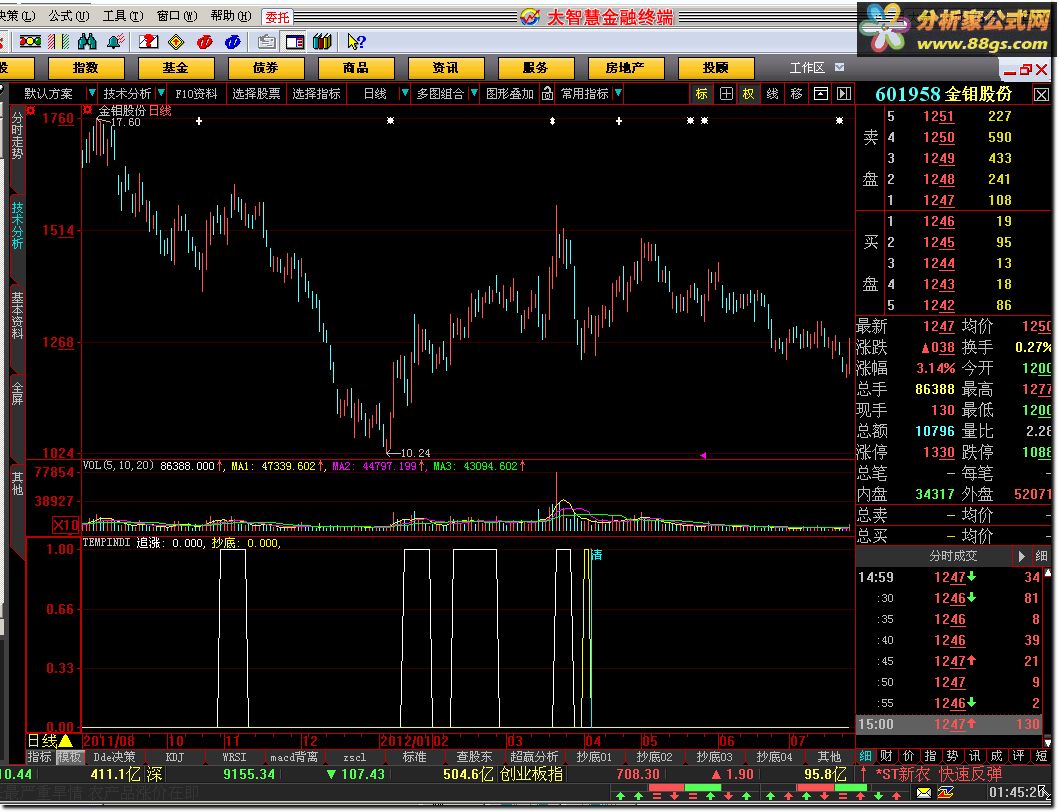This screenshot has width=1059, height=812.
Task: Click the magenta arrow marker on price chart
Action: pos(703,455)
